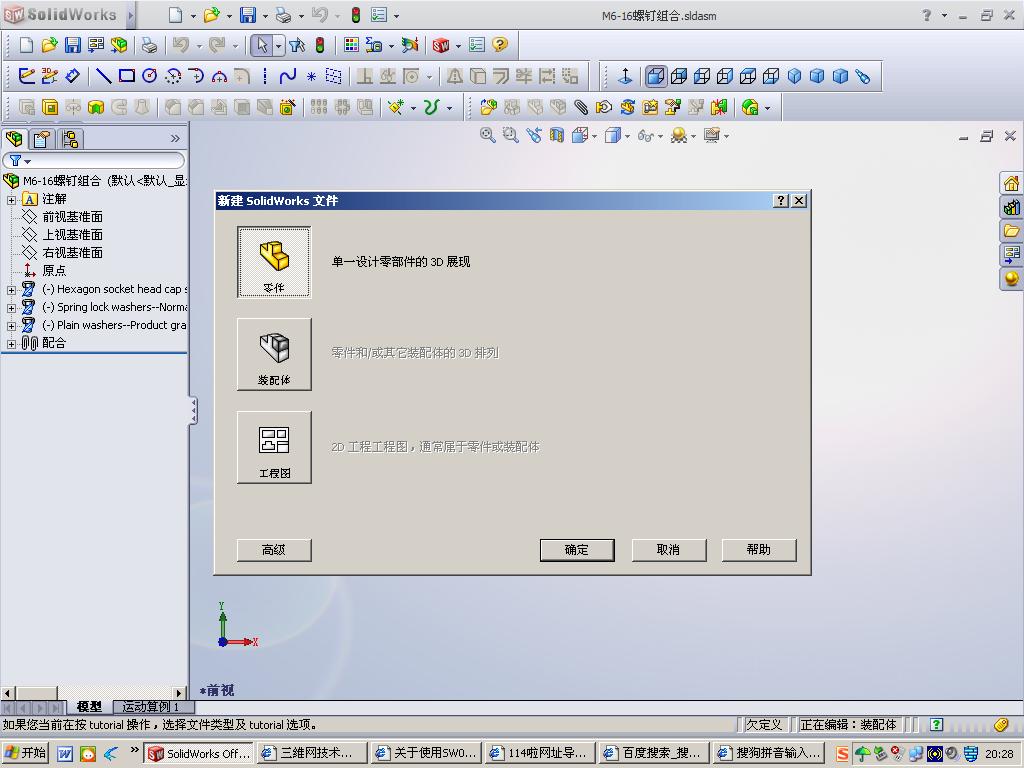
Task: Click the Extruded Cut feature icon
Action: [x=50, y=107]
